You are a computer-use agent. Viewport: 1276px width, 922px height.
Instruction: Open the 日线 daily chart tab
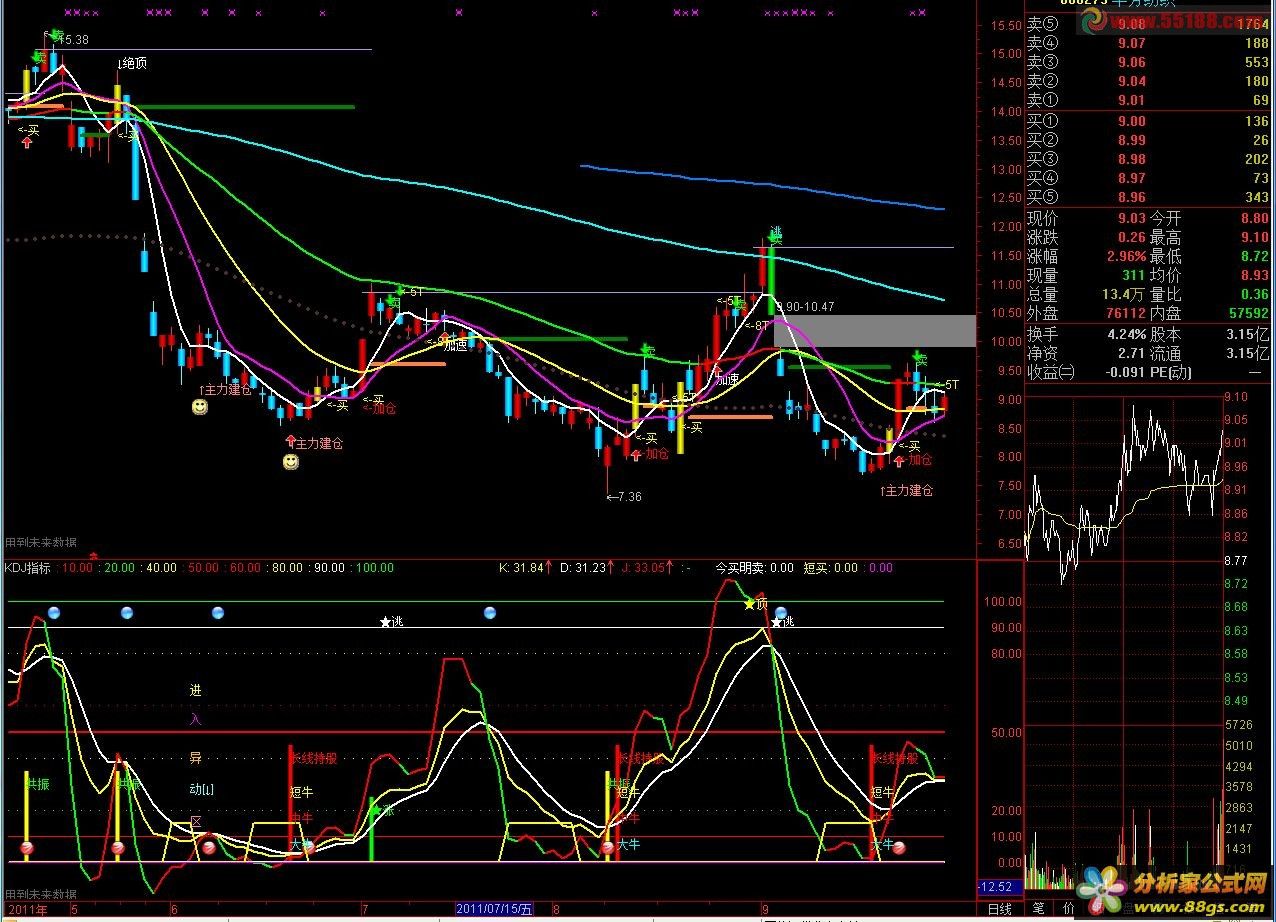click(x=999, y=909)
